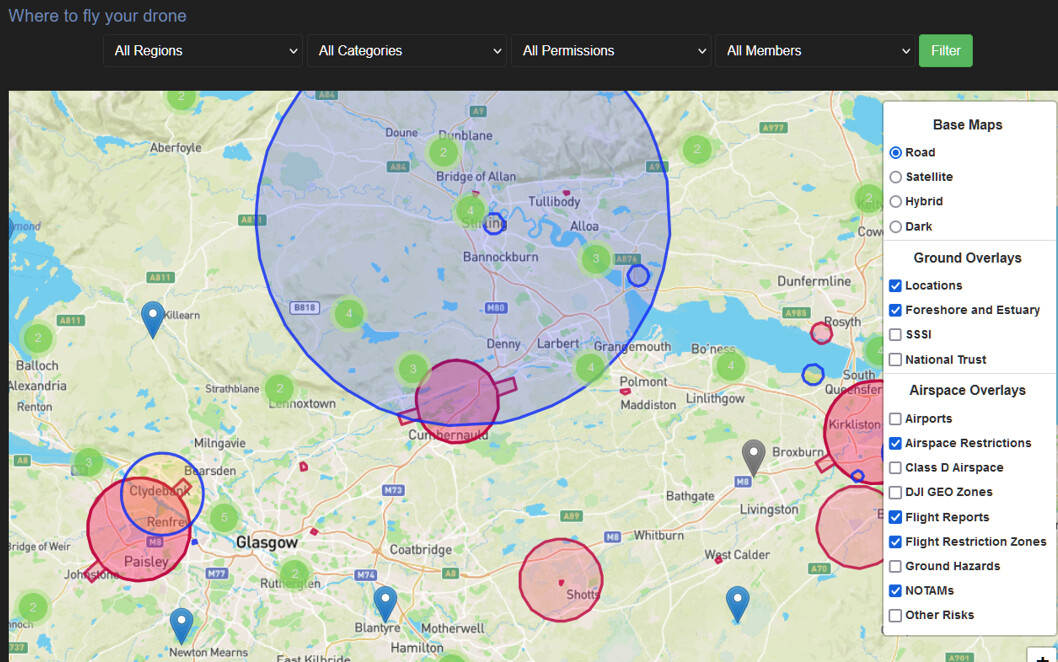Click the green Filter button
The width and height of the screenshot is (1058, 662).
[x=945, y=51]
